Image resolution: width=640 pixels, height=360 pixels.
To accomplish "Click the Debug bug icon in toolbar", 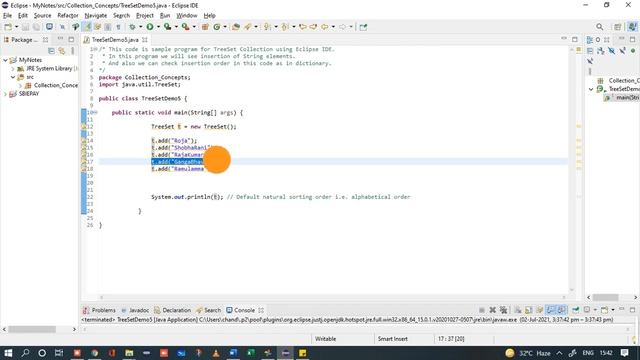I will (132, 27).
